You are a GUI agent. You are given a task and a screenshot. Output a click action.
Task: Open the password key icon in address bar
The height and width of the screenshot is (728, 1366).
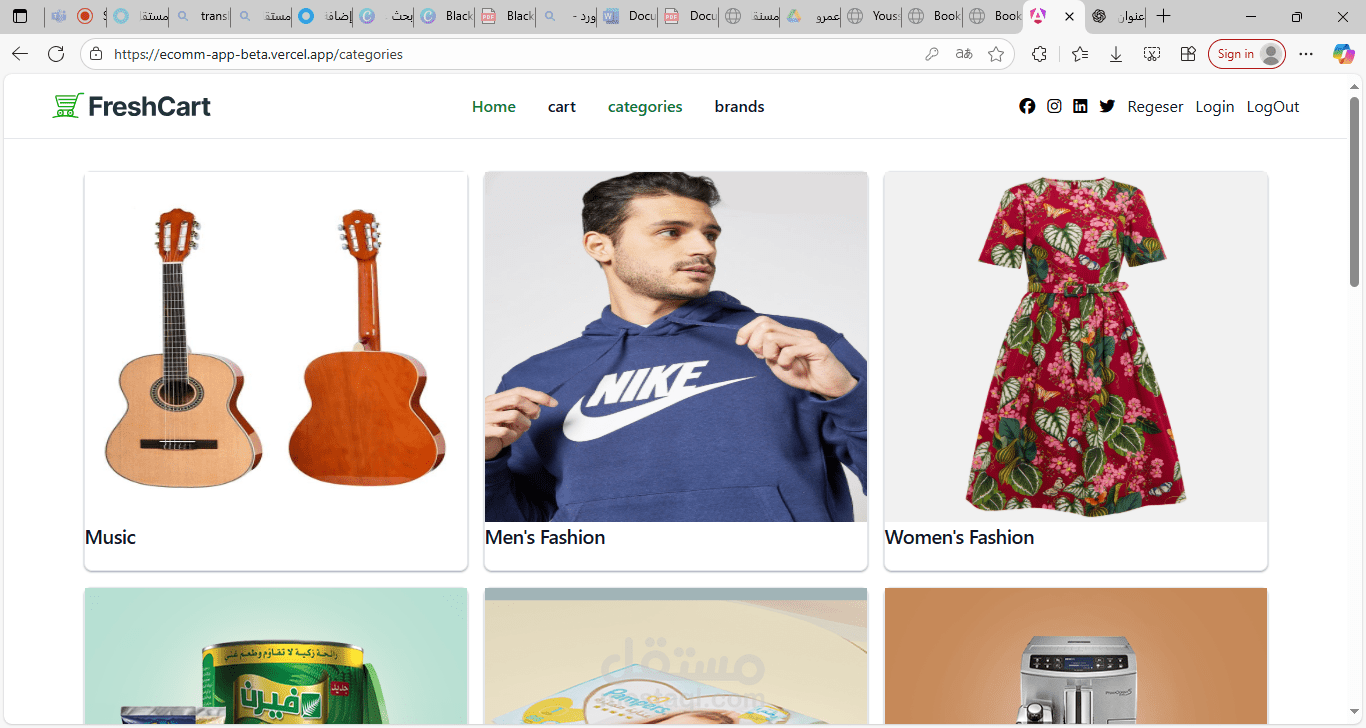[x=932, y=54]
